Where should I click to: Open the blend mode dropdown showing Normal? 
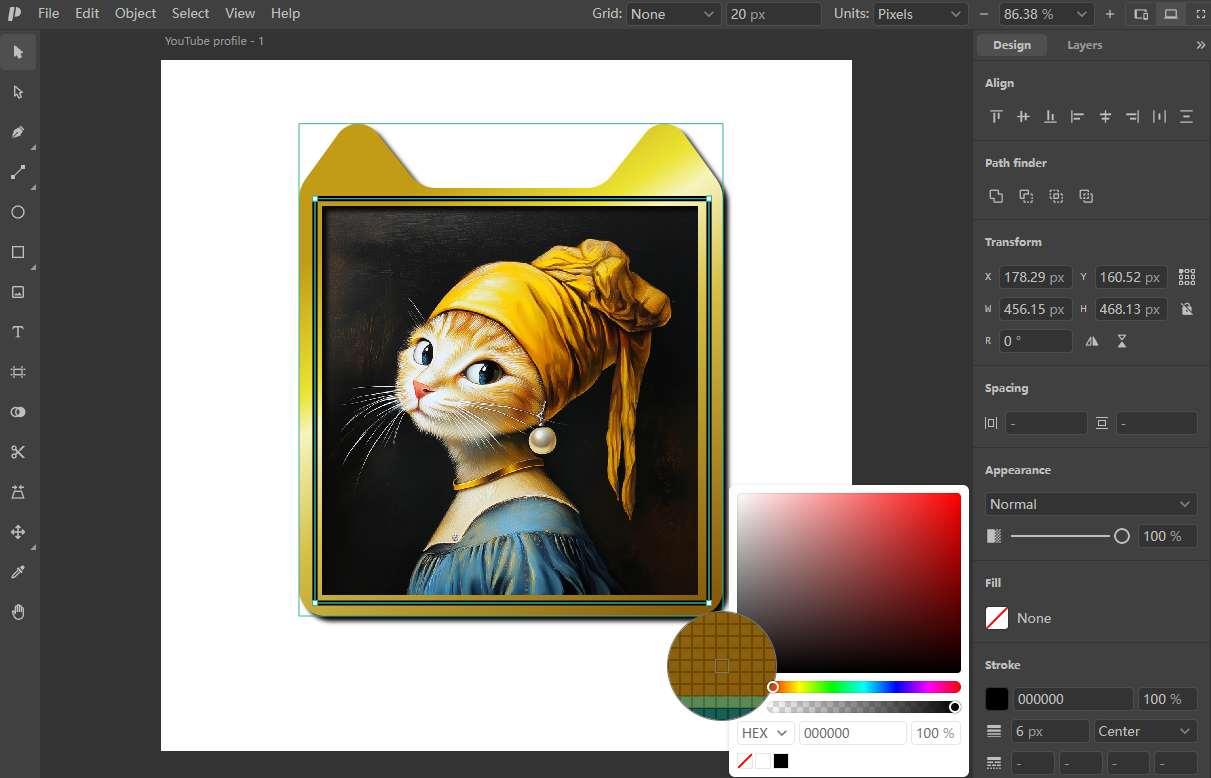(x=1091, y=504)
